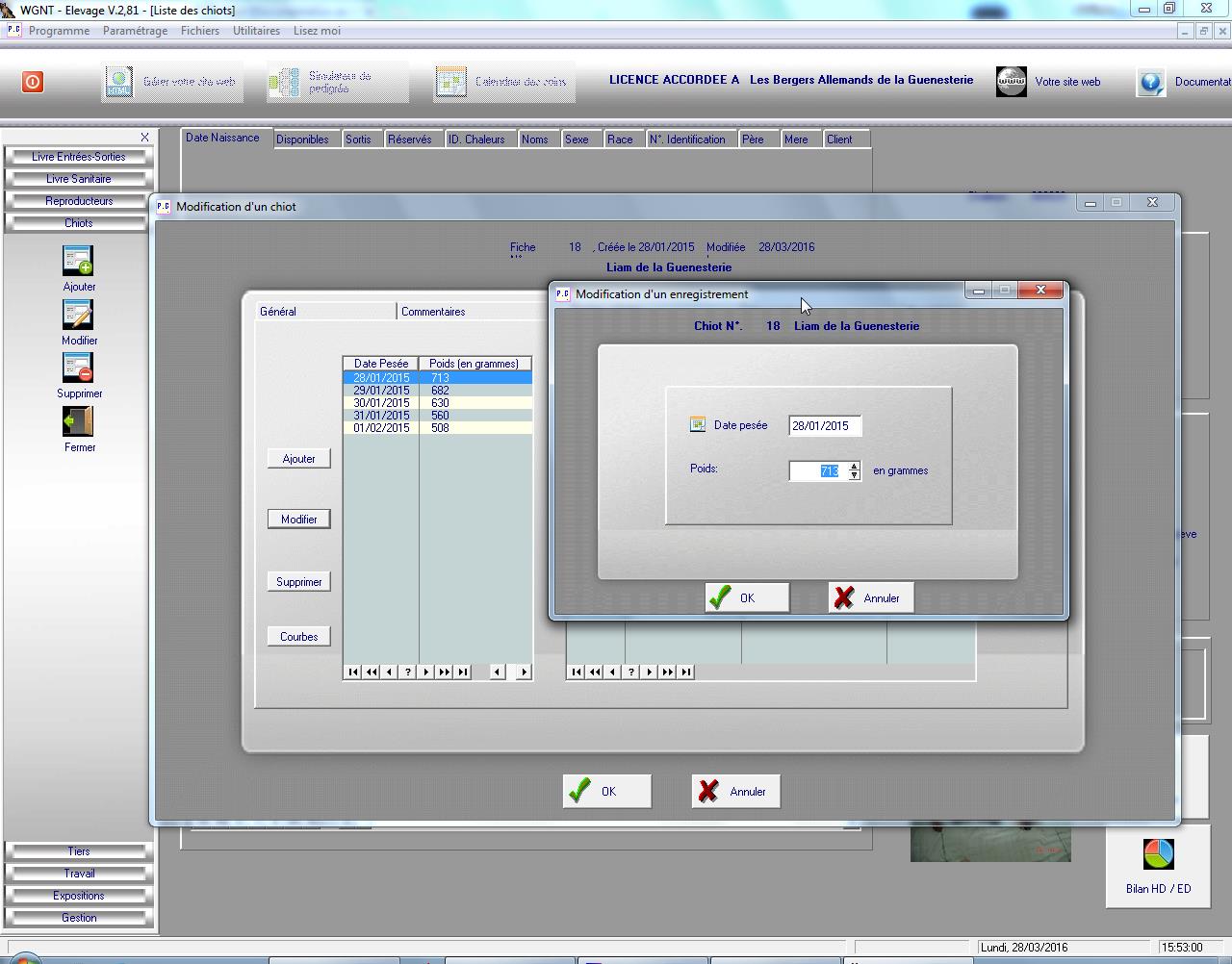Open Votre site web globe icon
The width and height of the screenshot is (1232, 964).
point(1012,82)
